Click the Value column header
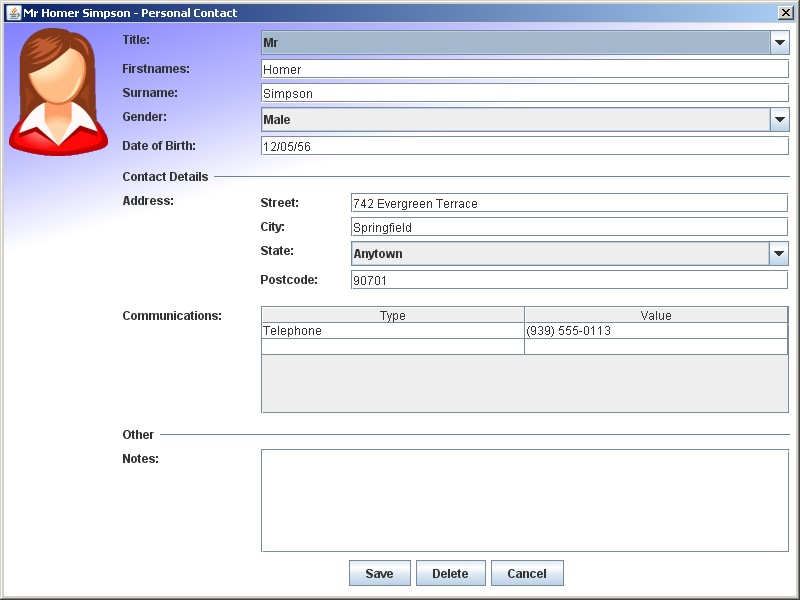The image size is (800, 600). click(x=656, y=314)
